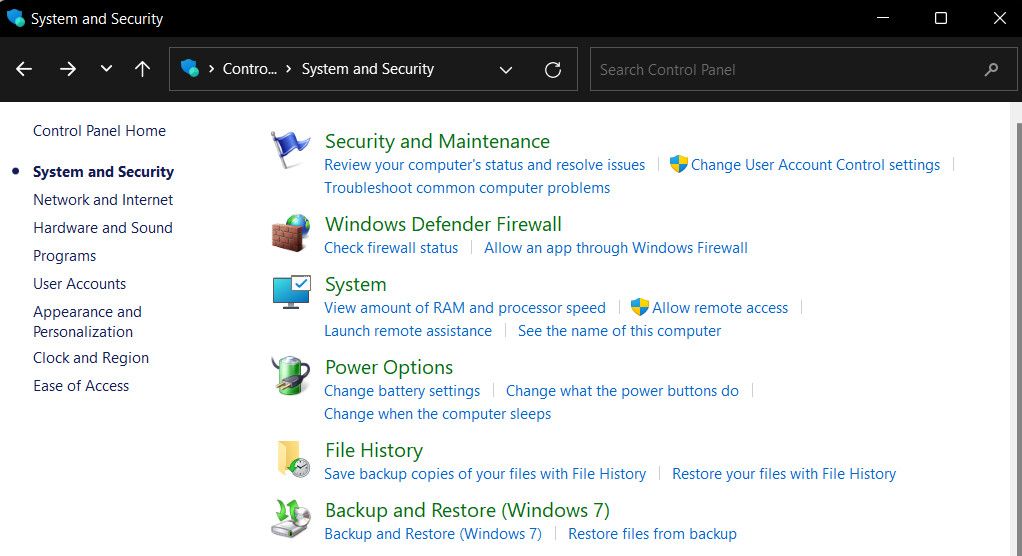The height and width of the screenshot is (556, 1022).
Task: Go back with the left arrow button
Action: pyautogui.click(x=24, y=69)
